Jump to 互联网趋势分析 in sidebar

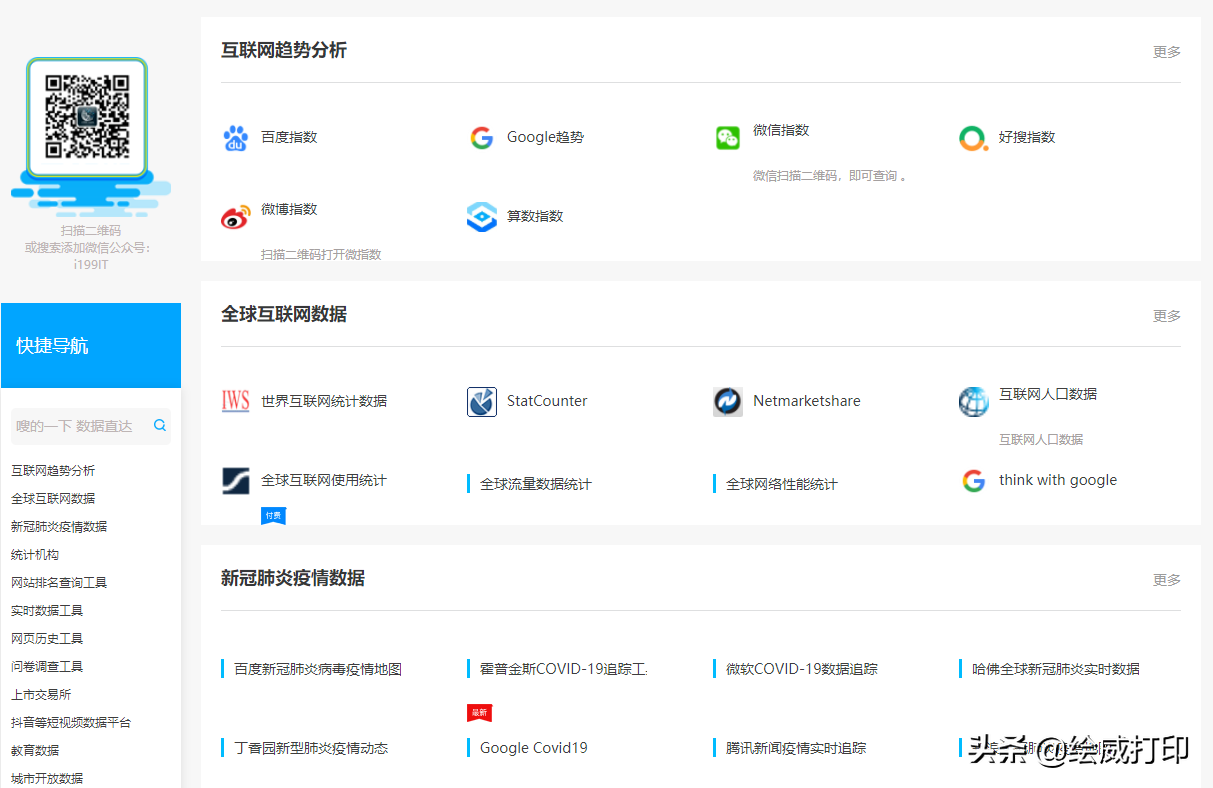pos(53,471)
